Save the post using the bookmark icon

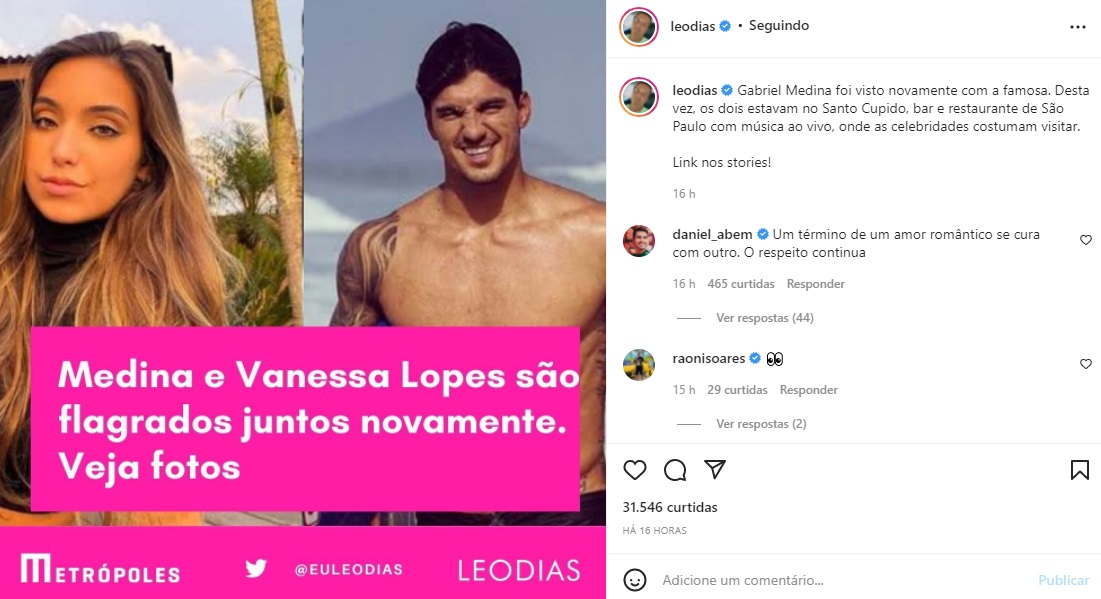(1079, 470)
